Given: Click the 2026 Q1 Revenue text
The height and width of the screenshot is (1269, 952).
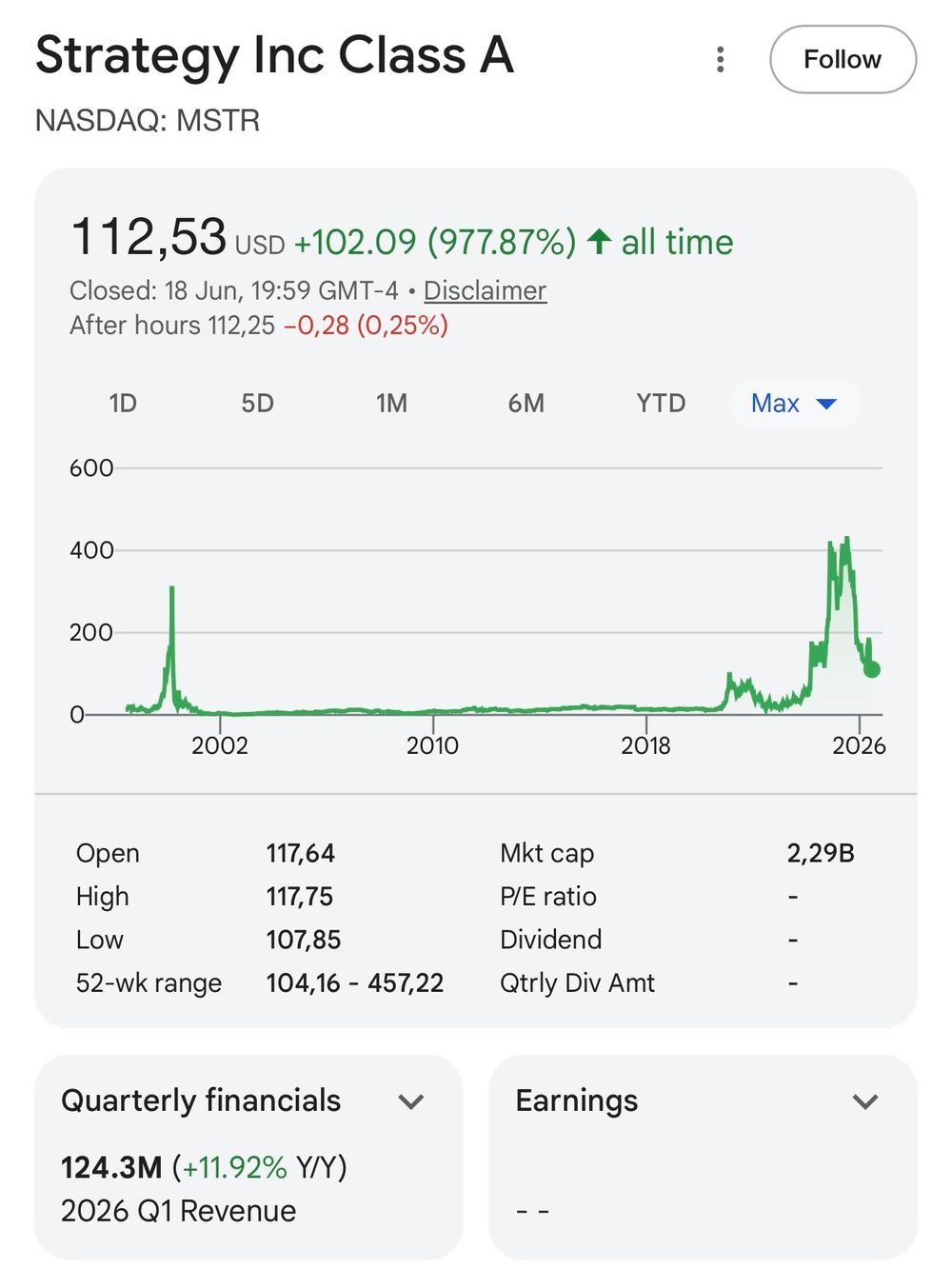Looking at the screenshot, I should [x=178, y=1211].
